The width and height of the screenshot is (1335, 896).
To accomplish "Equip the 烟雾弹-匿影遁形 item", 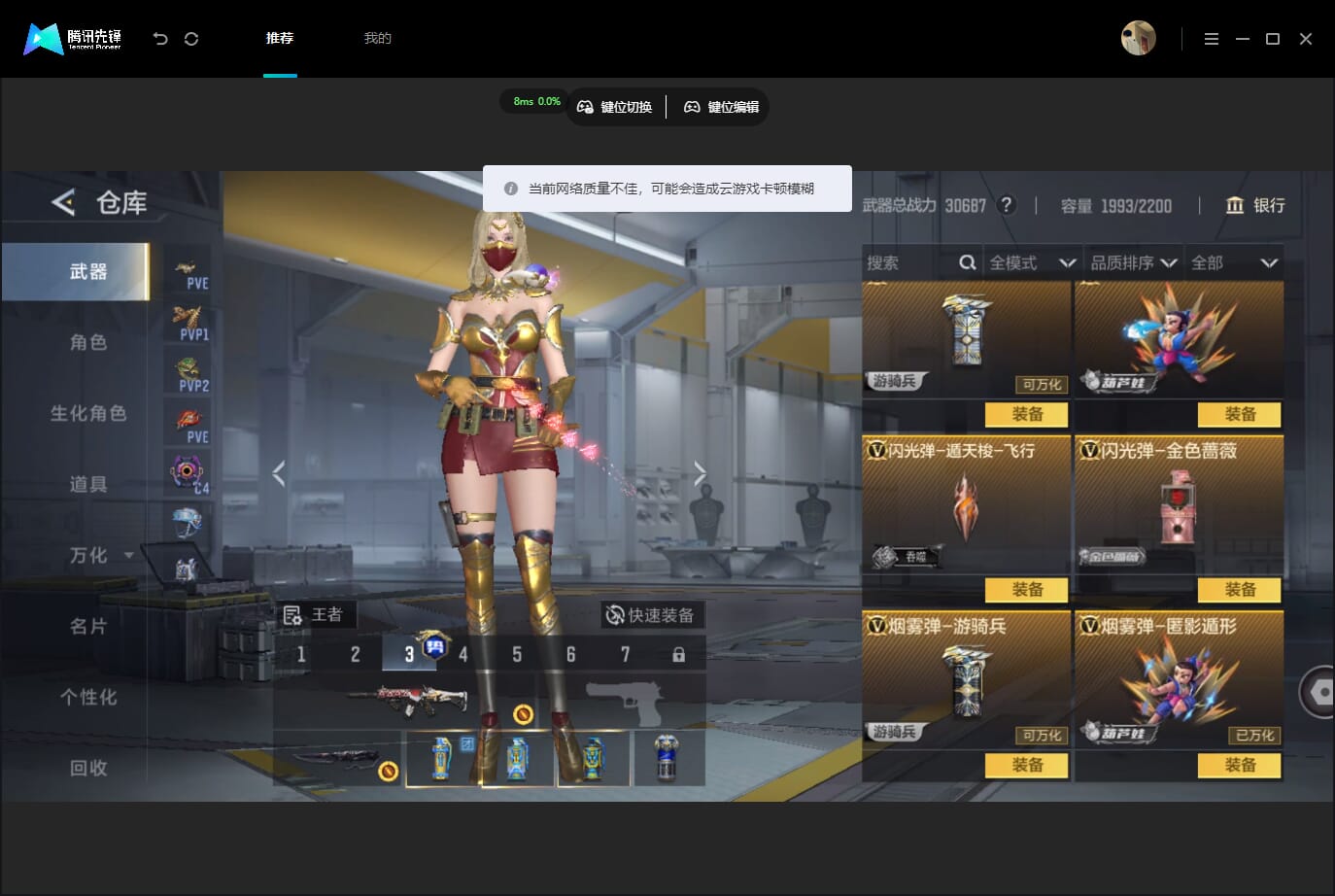I will pyautogui.click(x=1240, y=766).
